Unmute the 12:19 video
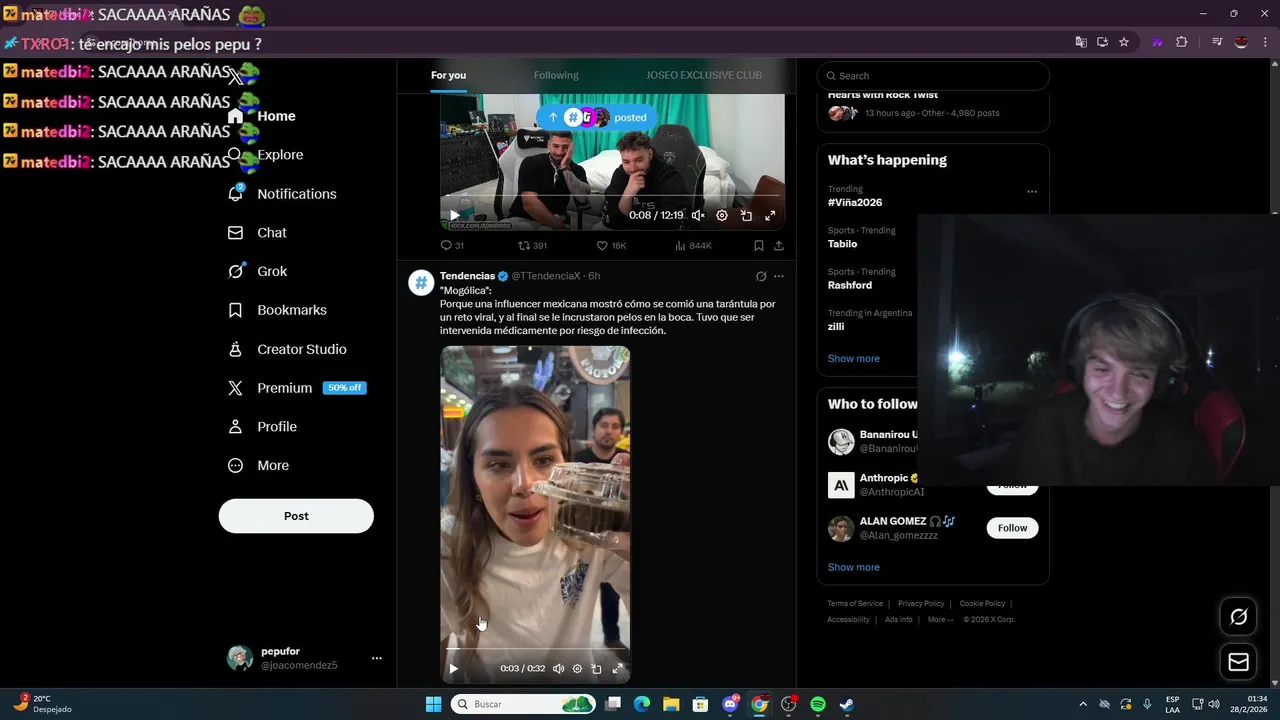 click(x=698, y=215)
